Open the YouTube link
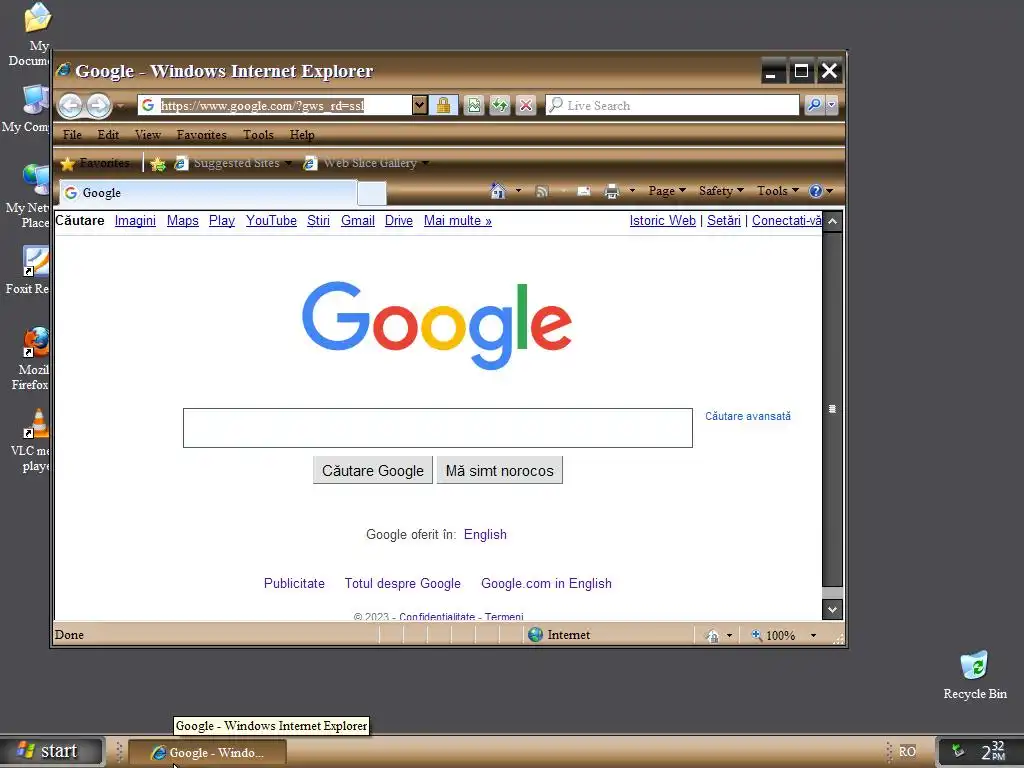Image resolution: width=1024 pixels, height=768 pixels. click(271, 221)
